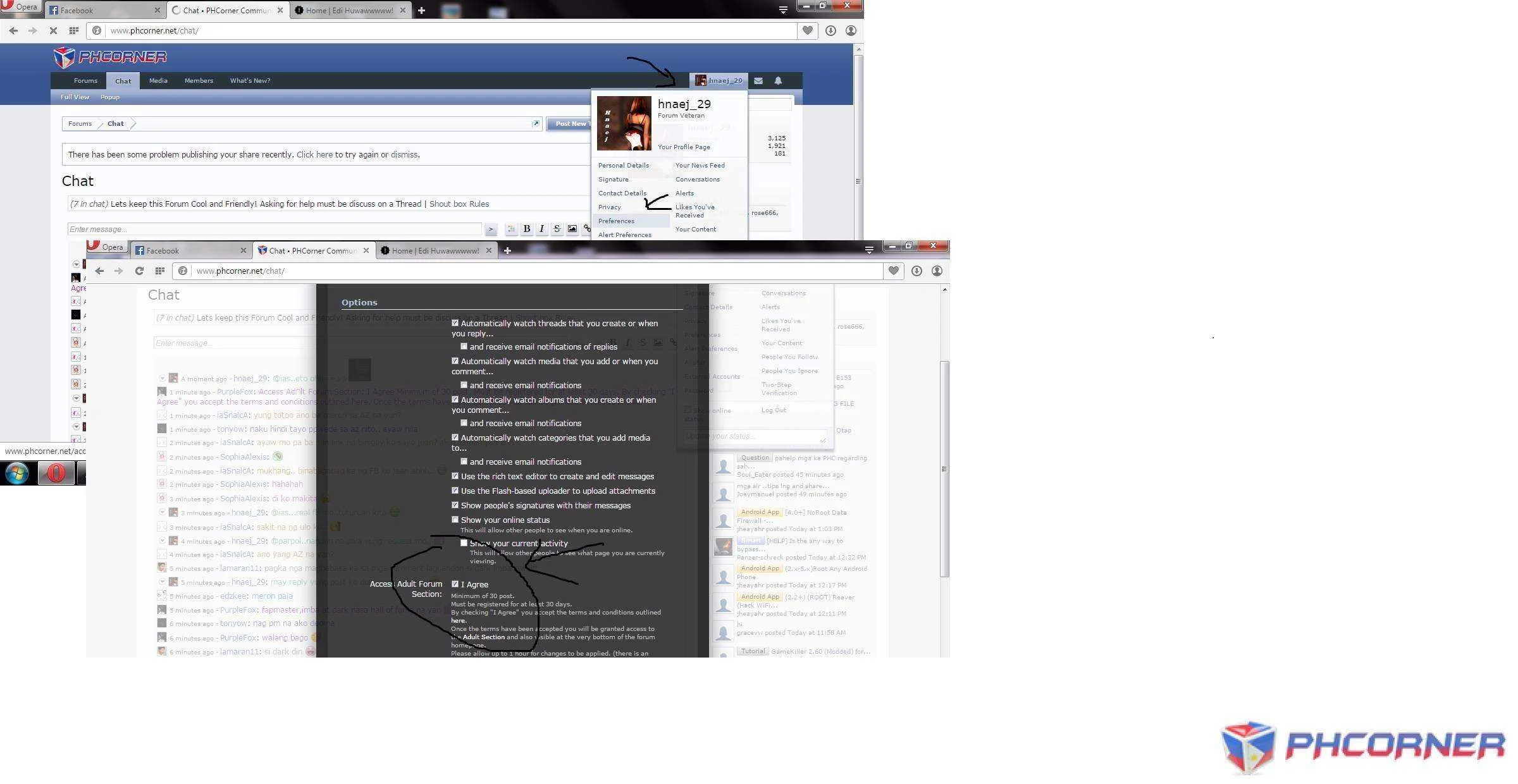
Task: Focus the Enter message chat field
Action: [275, 229]
